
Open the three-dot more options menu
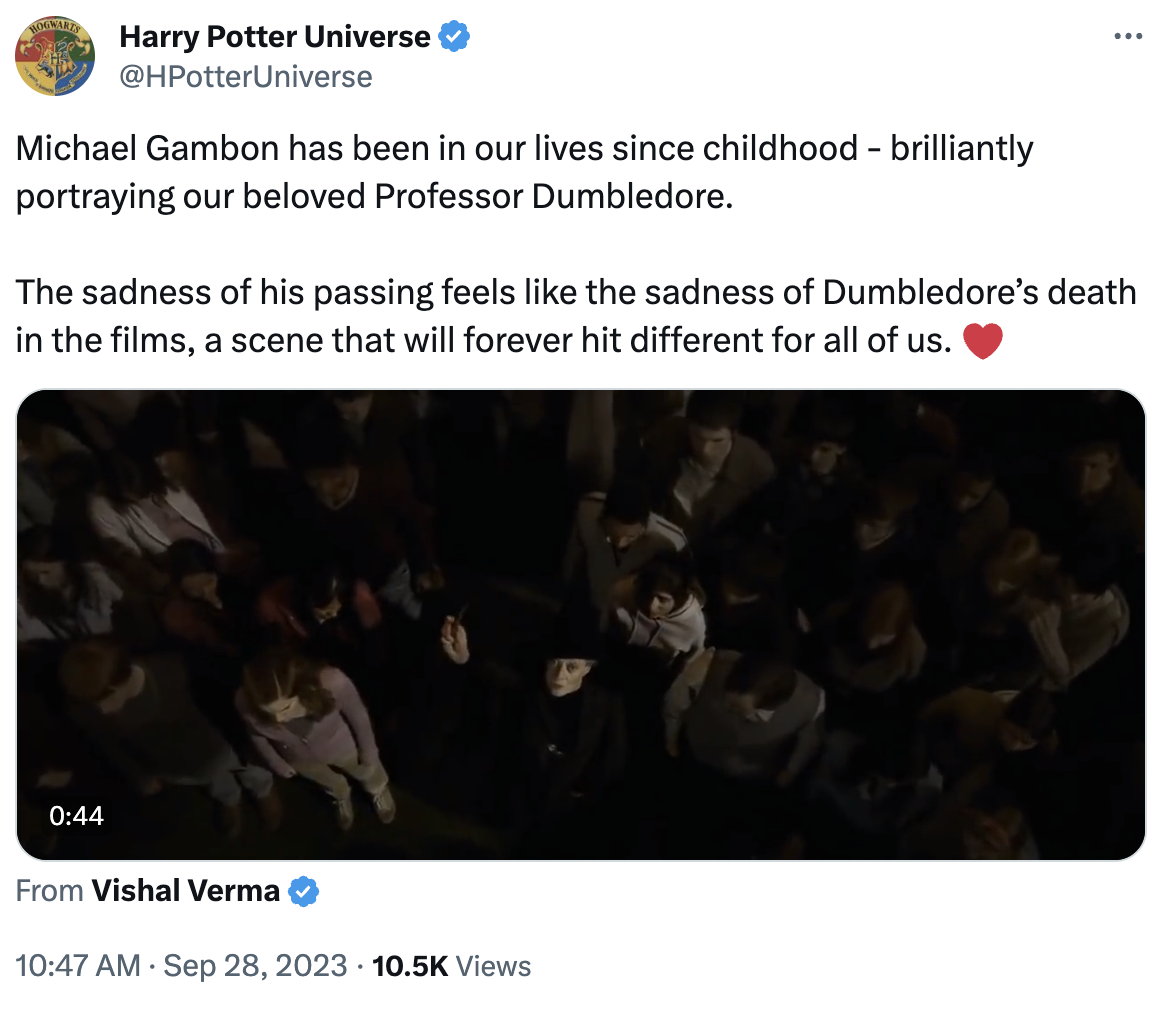coord(1127,36)
